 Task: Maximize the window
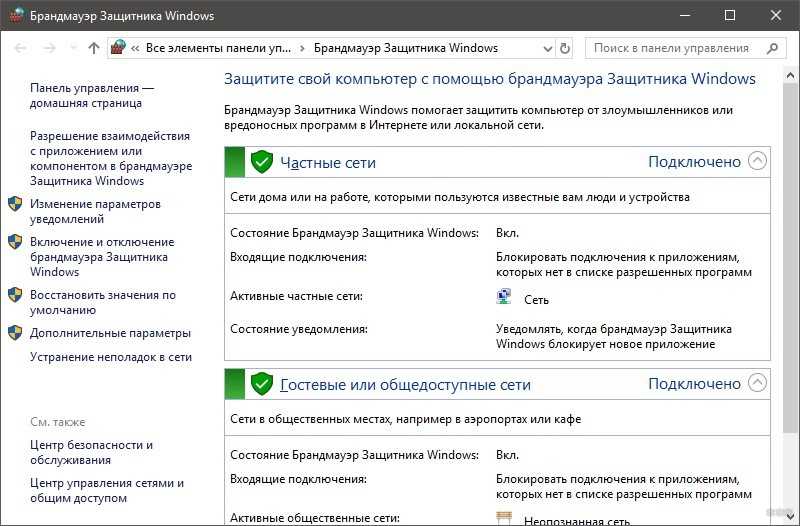[730, 15]
